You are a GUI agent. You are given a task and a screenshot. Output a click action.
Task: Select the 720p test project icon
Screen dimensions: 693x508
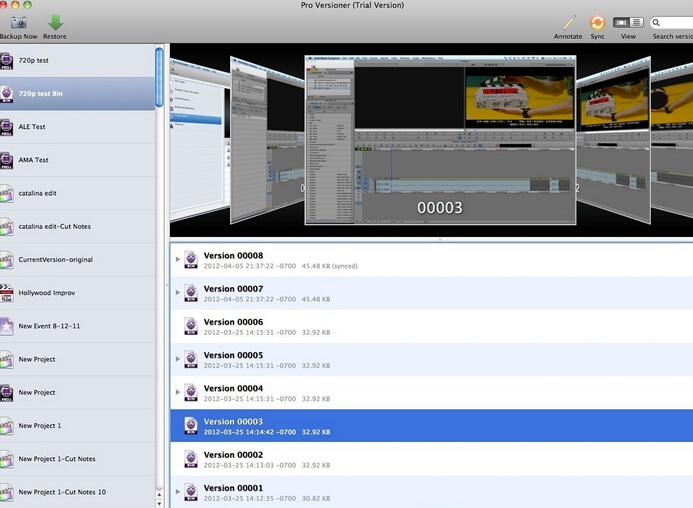coord(7,60)
